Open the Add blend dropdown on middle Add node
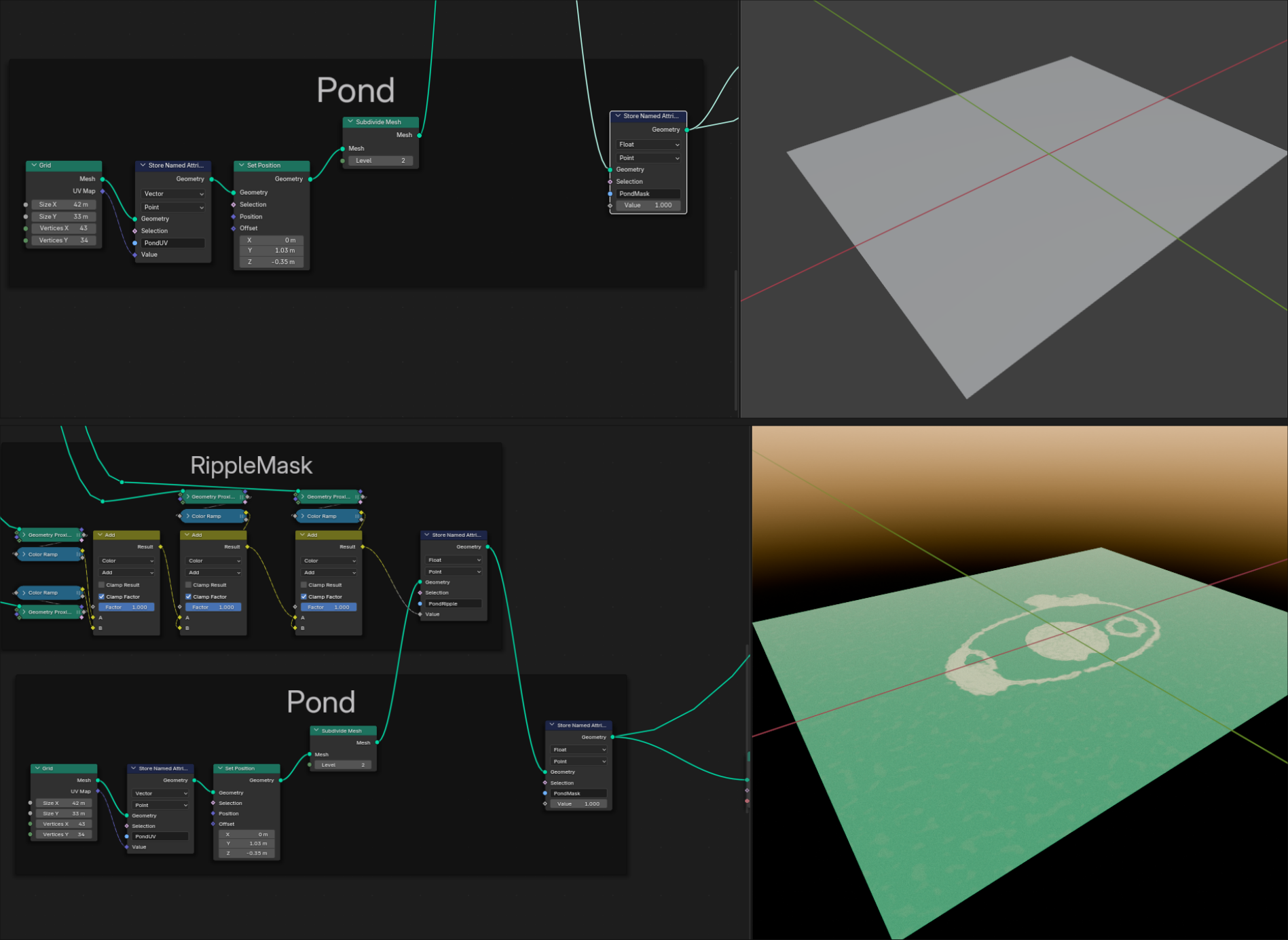Screen dimensions: 1288x940 [214, 572]
